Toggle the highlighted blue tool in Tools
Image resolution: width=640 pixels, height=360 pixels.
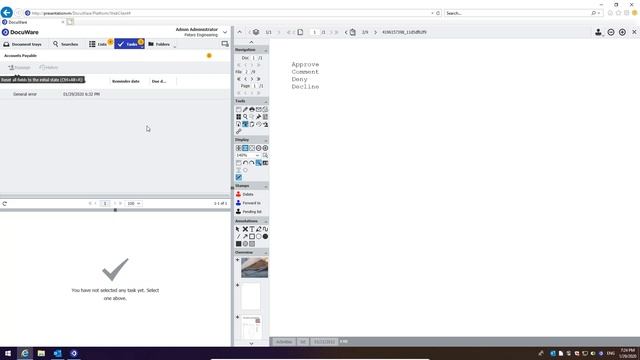[x=245, y=124]
